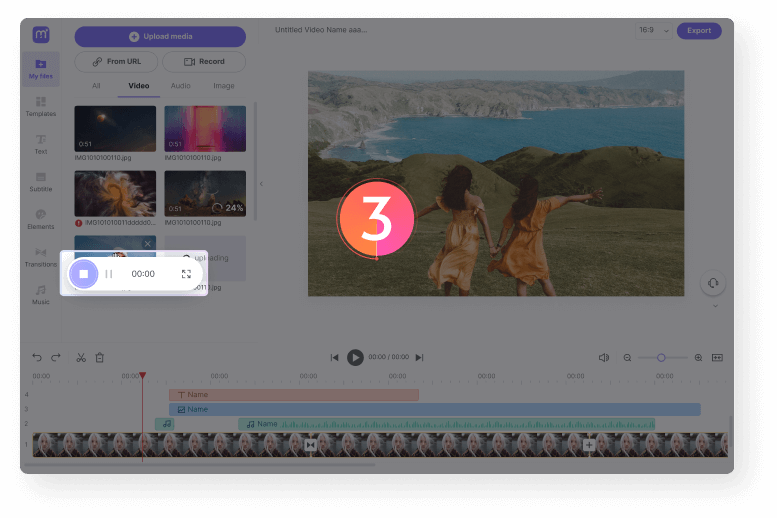This screenshot has width=777, height=518.
Task: Open the Transitions sidebar section
Action: 41,257
